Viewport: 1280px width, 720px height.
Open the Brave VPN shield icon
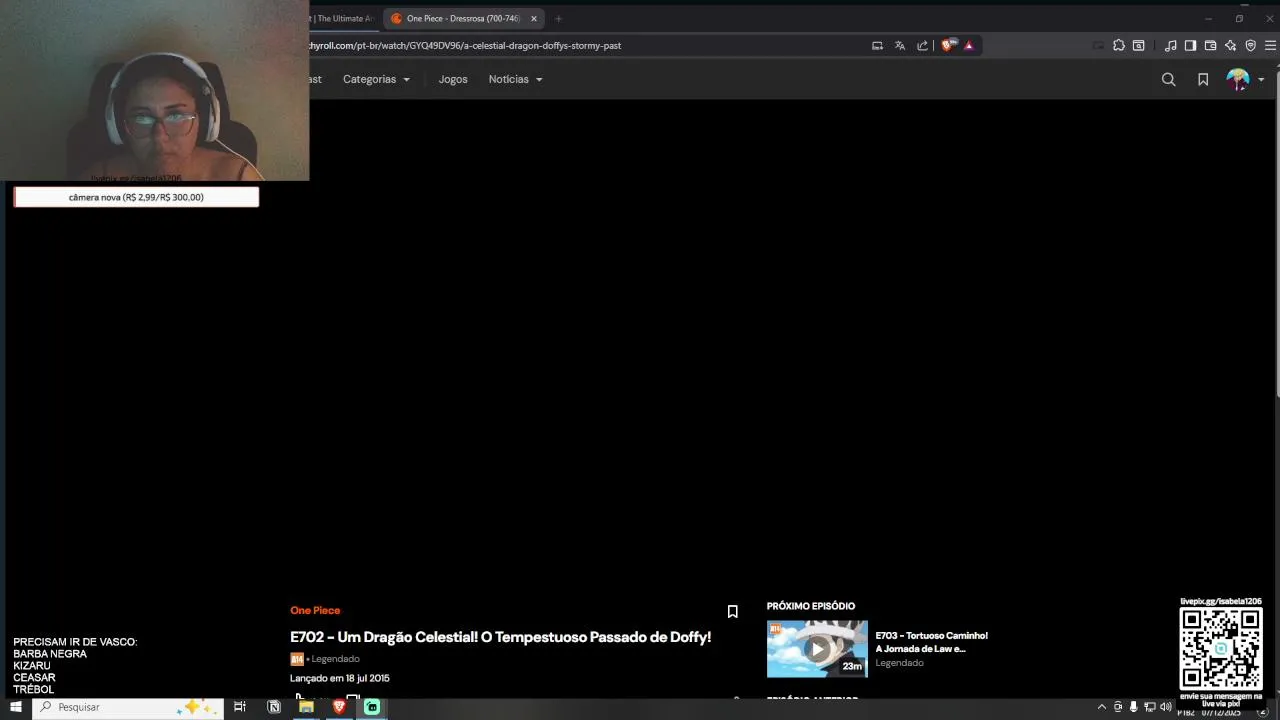pyautogui.click(x=1250, y=45)
